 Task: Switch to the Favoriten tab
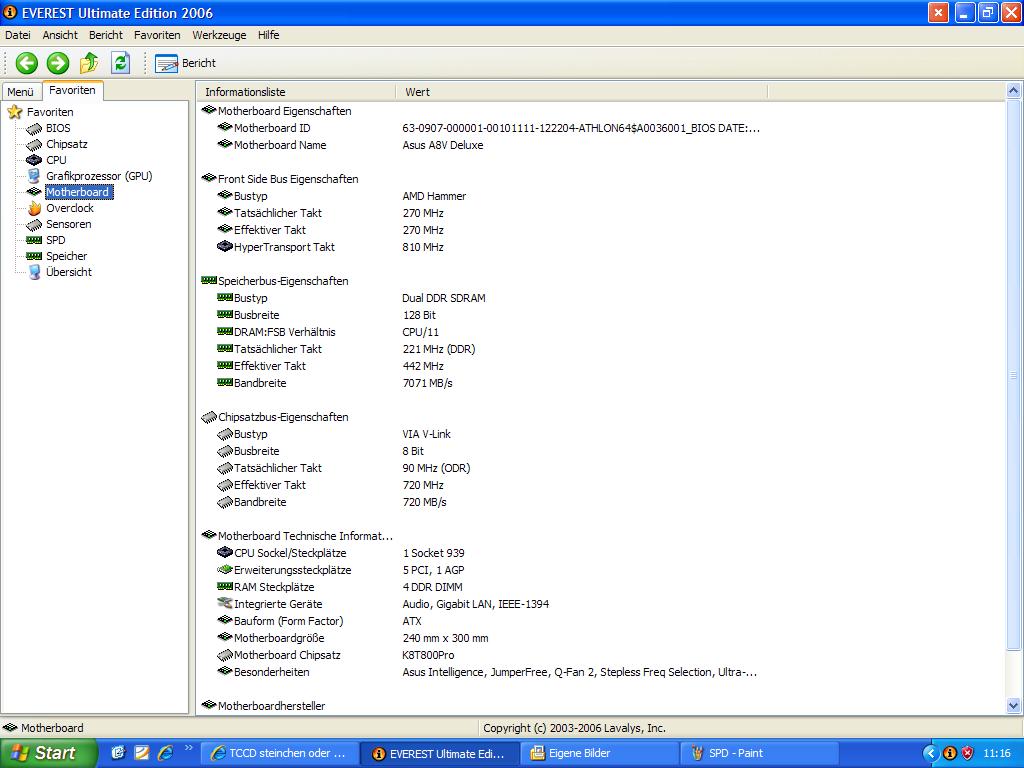click(x=72, y=90)
